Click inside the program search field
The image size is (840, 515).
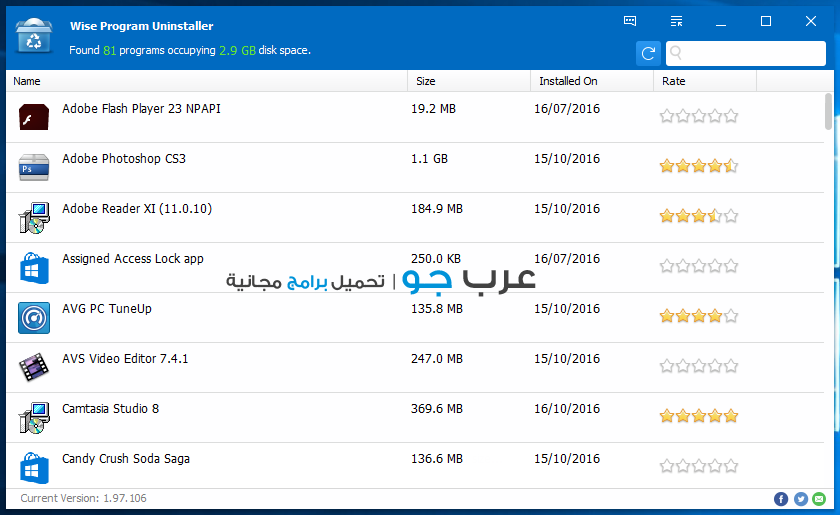745,53
